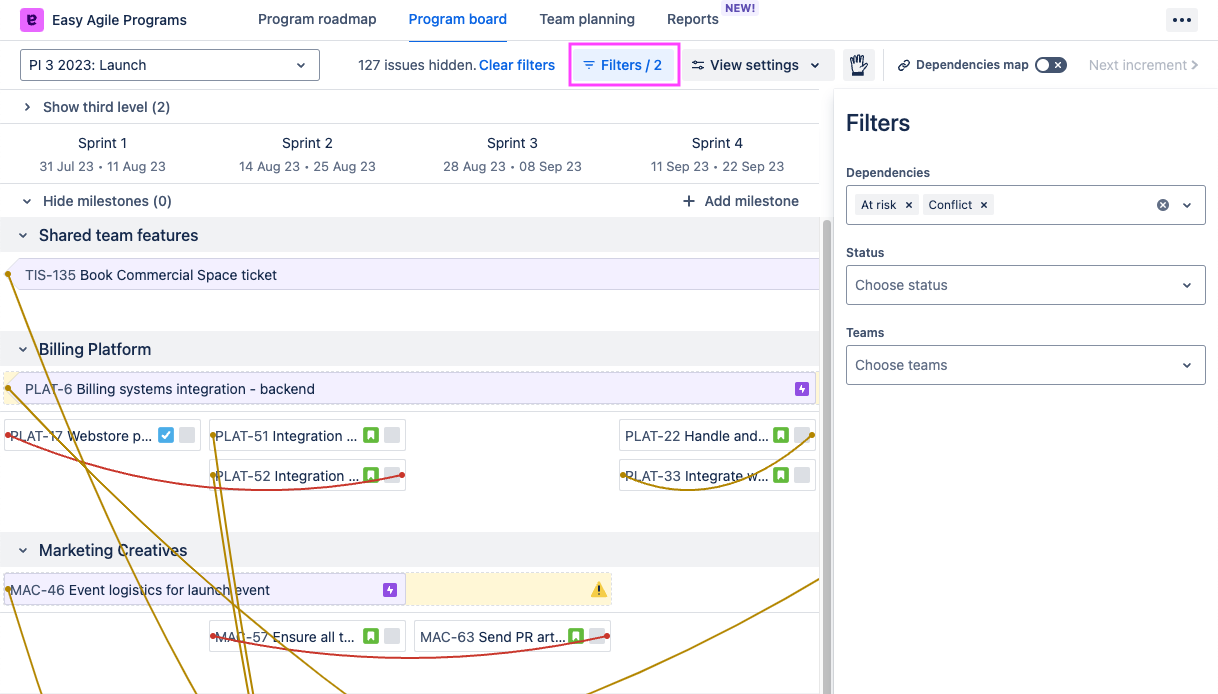The image size is (1218, 694).
Task: Clear all selected dependencies with the circle-x icon
Action: (x=1162, y=205)
